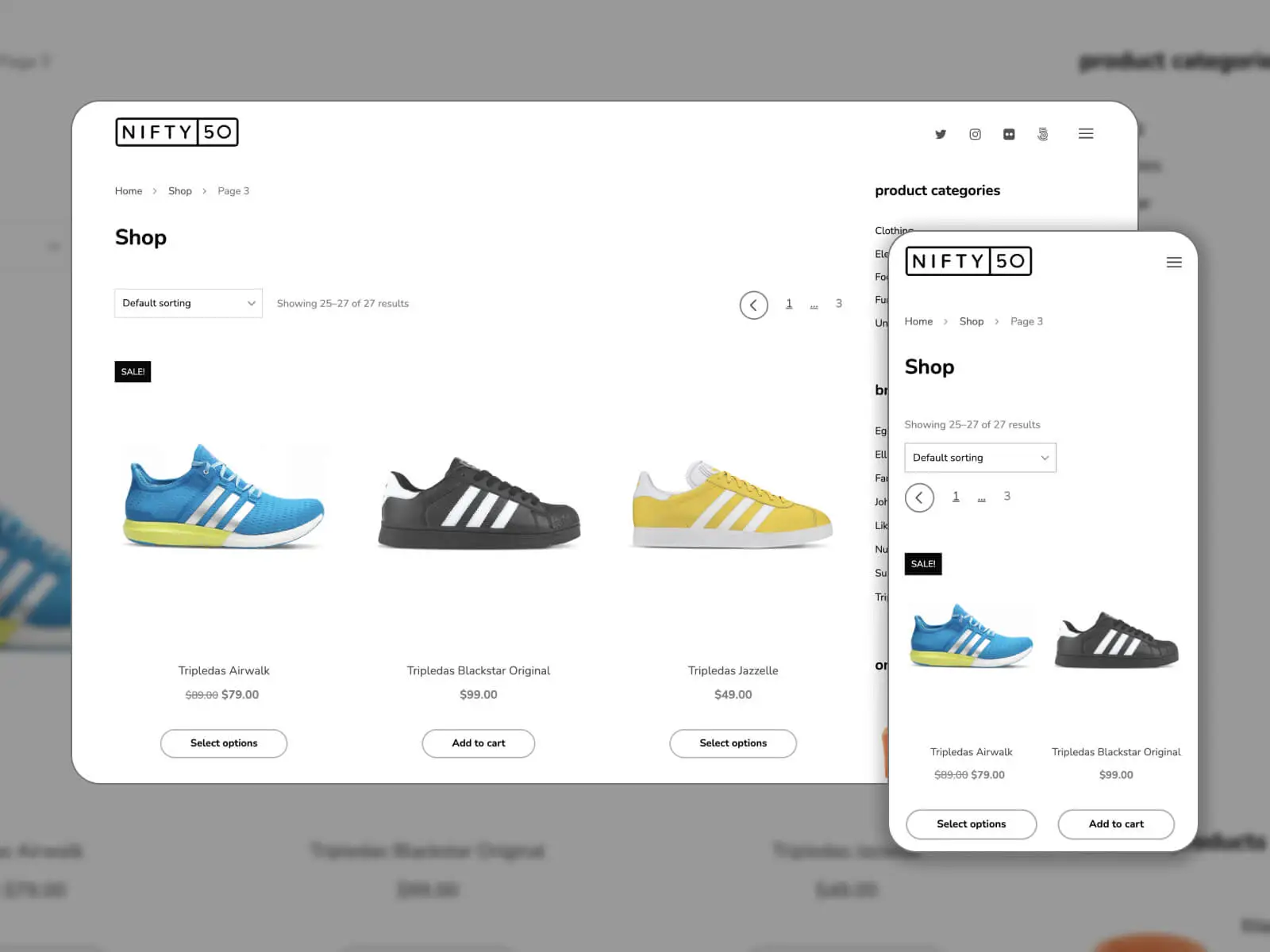Open the yellow Tripledas Jazzelle shoe image

732,504
